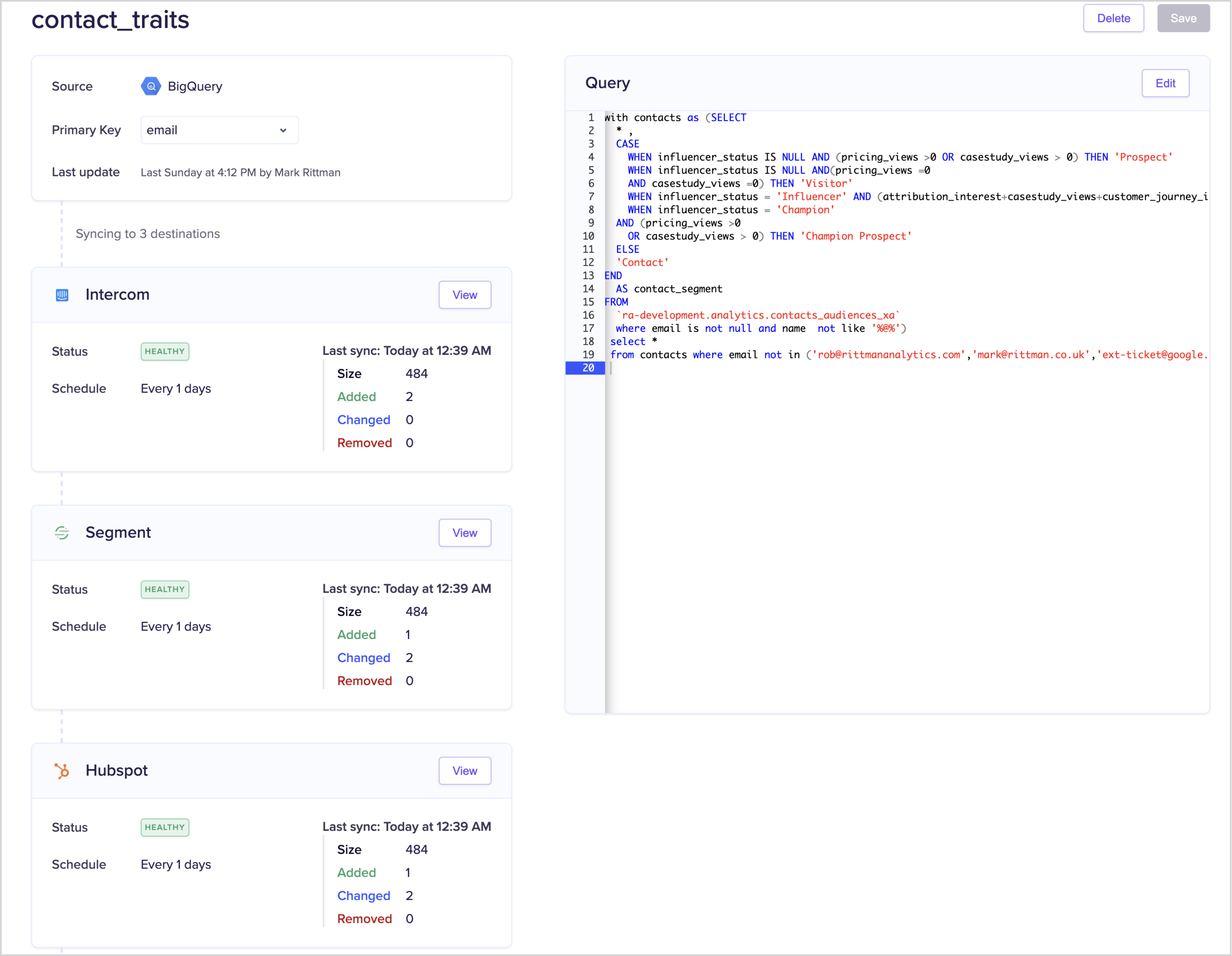Click the contact_traits page title

coord(110,20)
